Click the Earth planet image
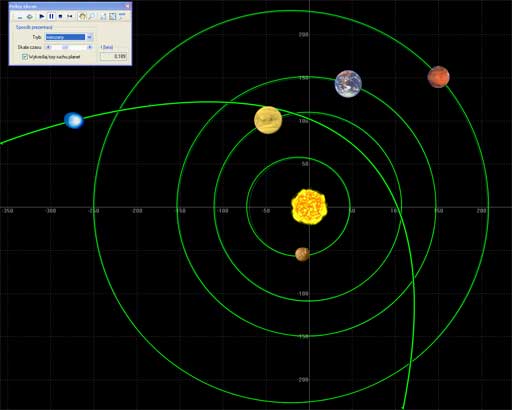This screenshot has height=410, width=512. click(348, 84)
